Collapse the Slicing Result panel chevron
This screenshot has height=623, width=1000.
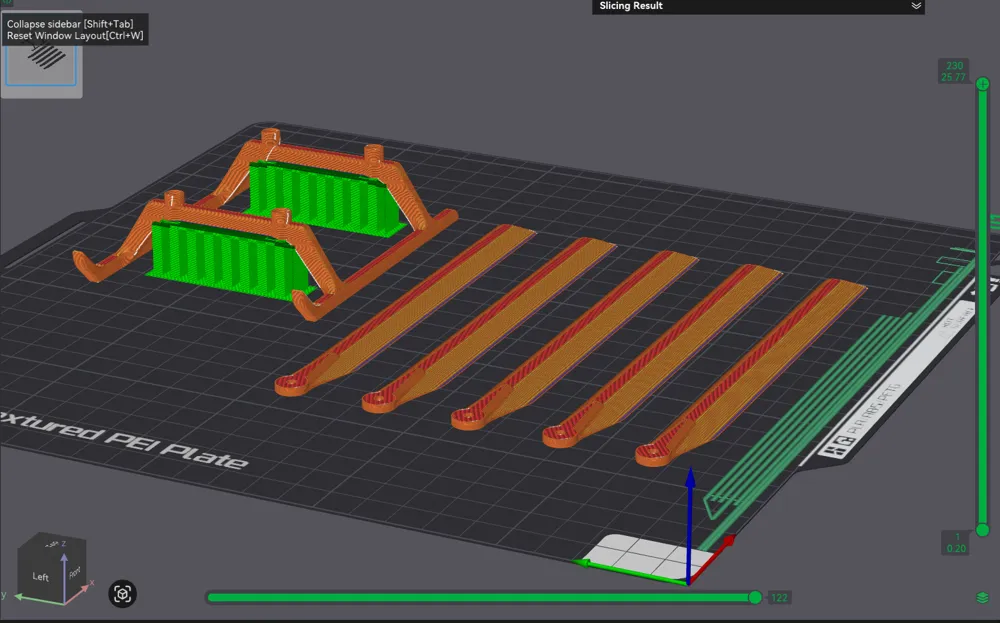click(916, 6)
